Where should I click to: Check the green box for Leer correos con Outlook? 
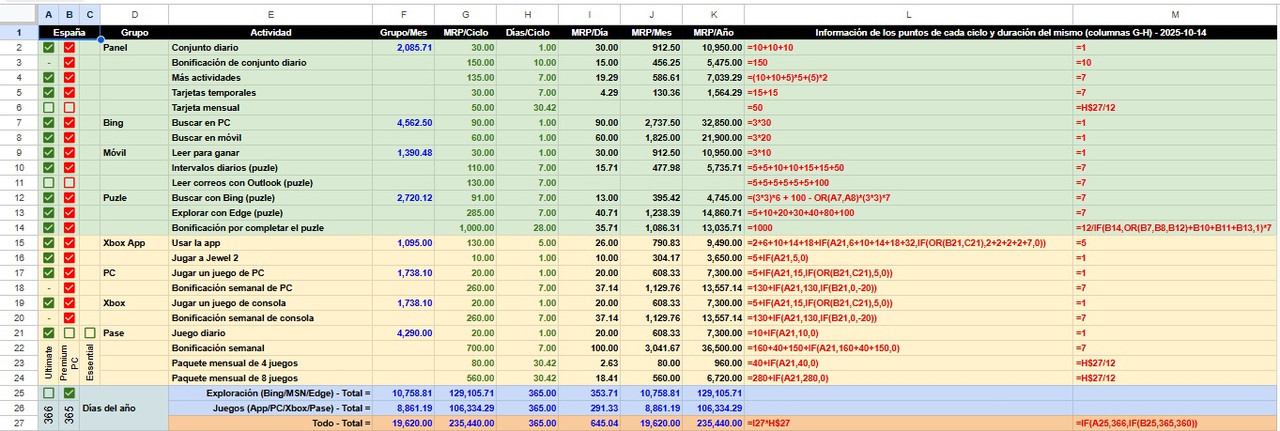click(48, 183)
